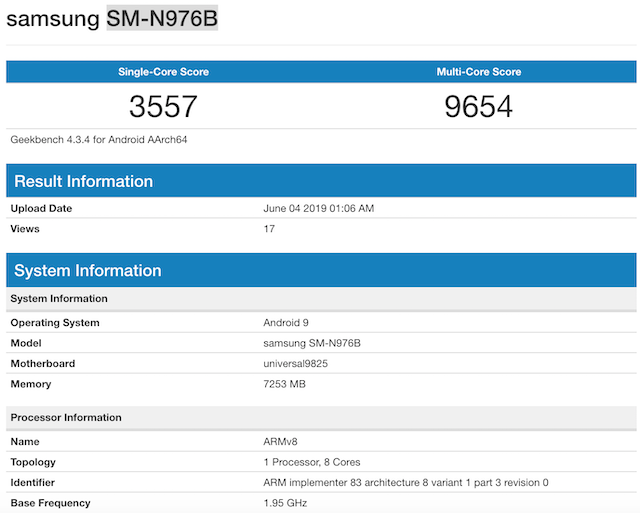Viewport: 640px width, 513px height.
Task: Click the 7253 MB memory value
Action: coord(285,384)
